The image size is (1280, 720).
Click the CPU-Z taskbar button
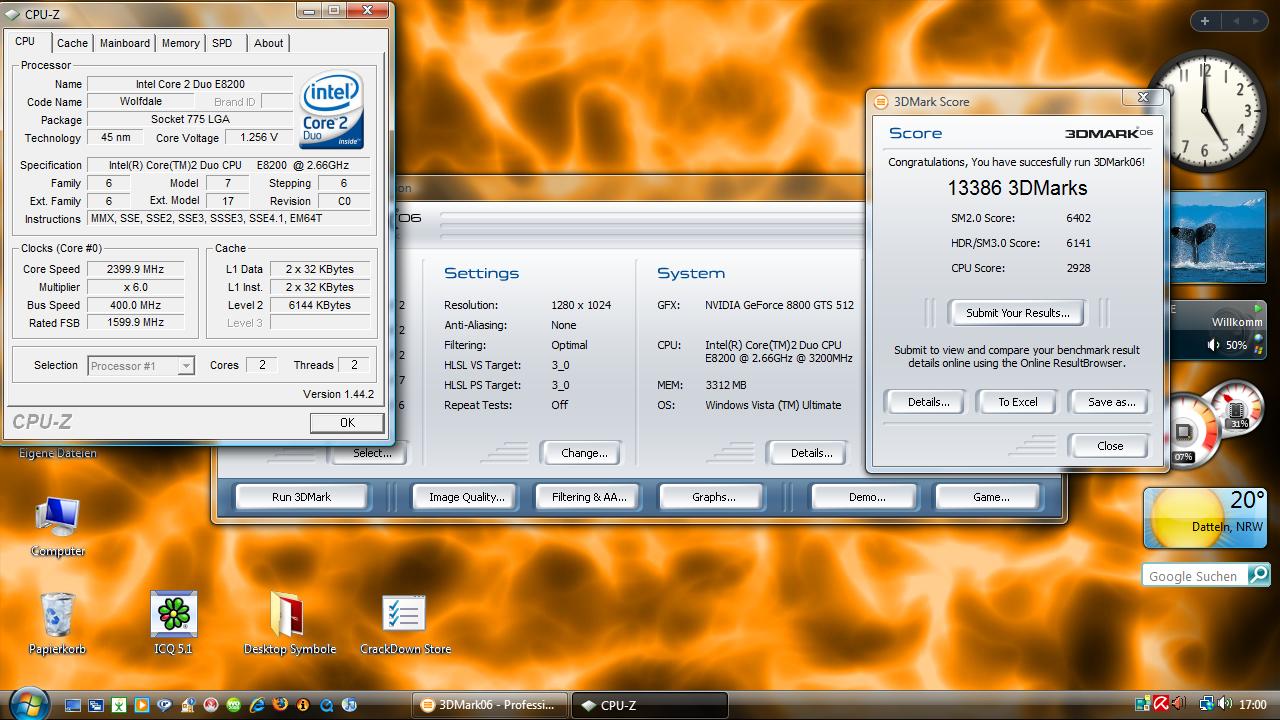coord(650,705)
